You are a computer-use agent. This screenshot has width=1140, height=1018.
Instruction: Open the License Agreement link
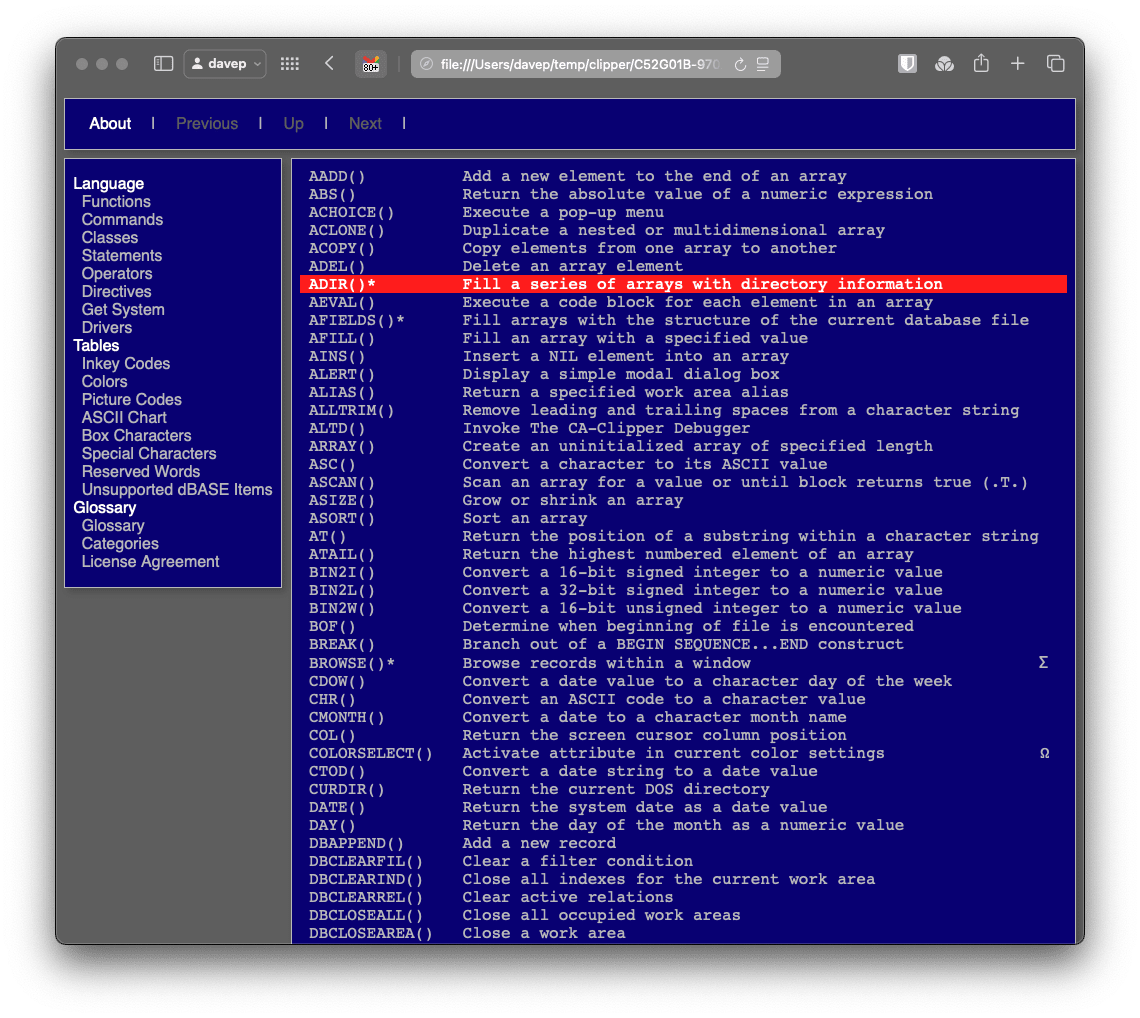click(x=150, y=561)
